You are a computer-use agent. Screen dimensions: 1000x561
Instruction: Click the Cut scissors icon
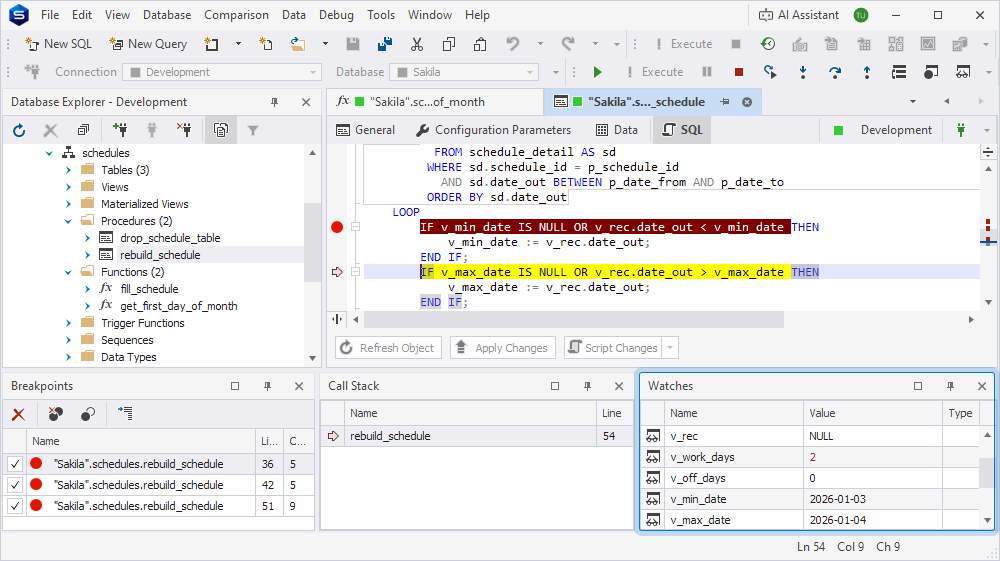416,44
